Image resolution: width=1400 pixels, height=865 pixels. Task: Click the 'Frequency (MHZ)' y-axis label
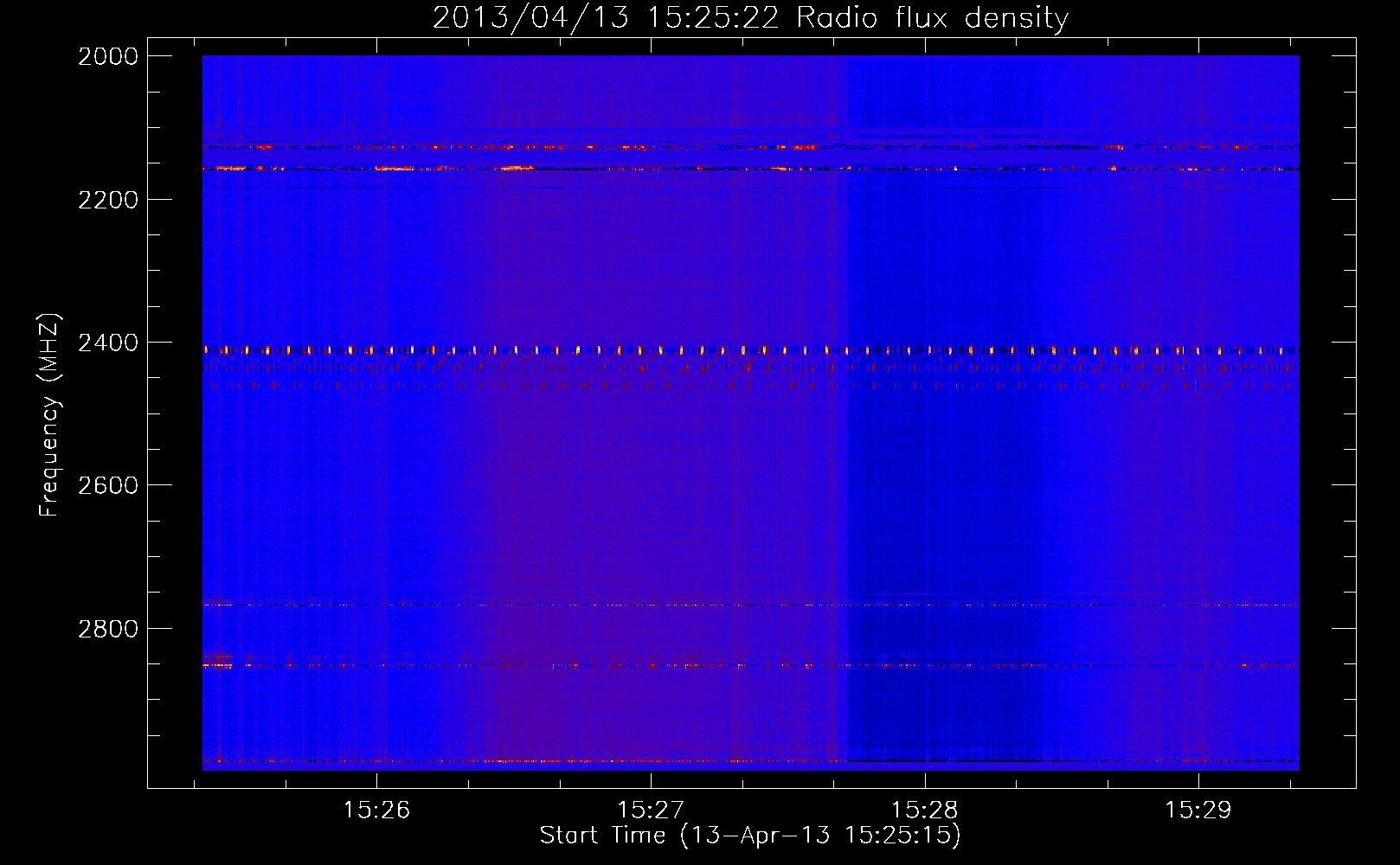[x=49, y=415]
